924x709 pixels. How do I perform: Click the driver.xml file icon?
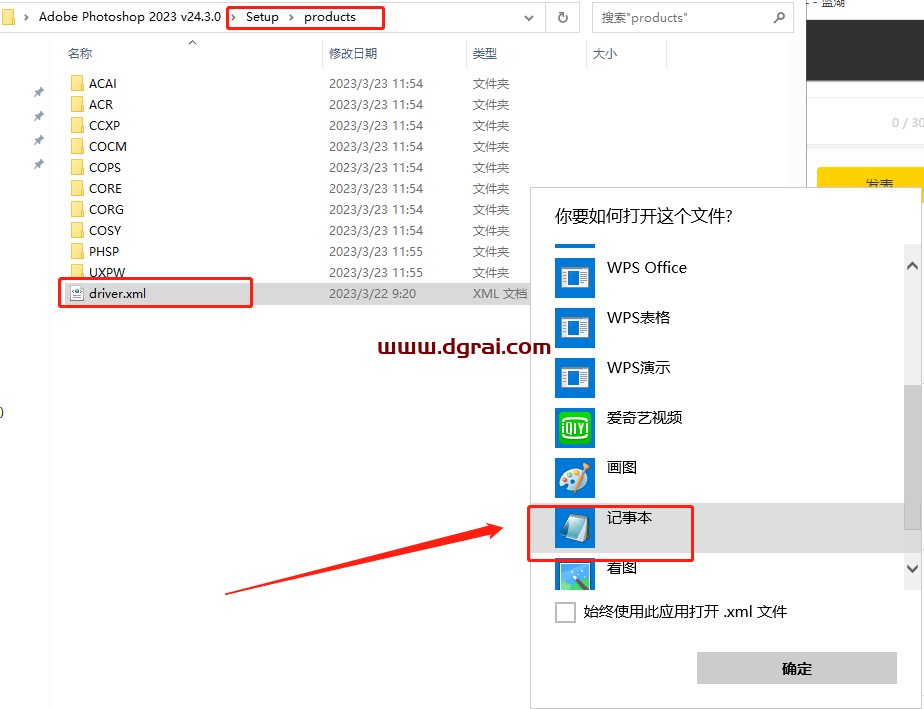76,293
